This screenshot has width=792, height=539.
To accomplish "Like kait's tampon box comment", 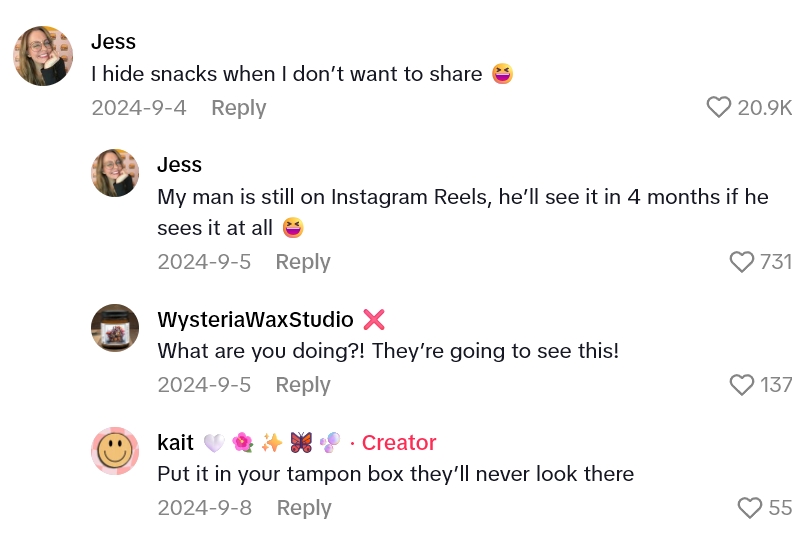I will click(x=749, y=508).
